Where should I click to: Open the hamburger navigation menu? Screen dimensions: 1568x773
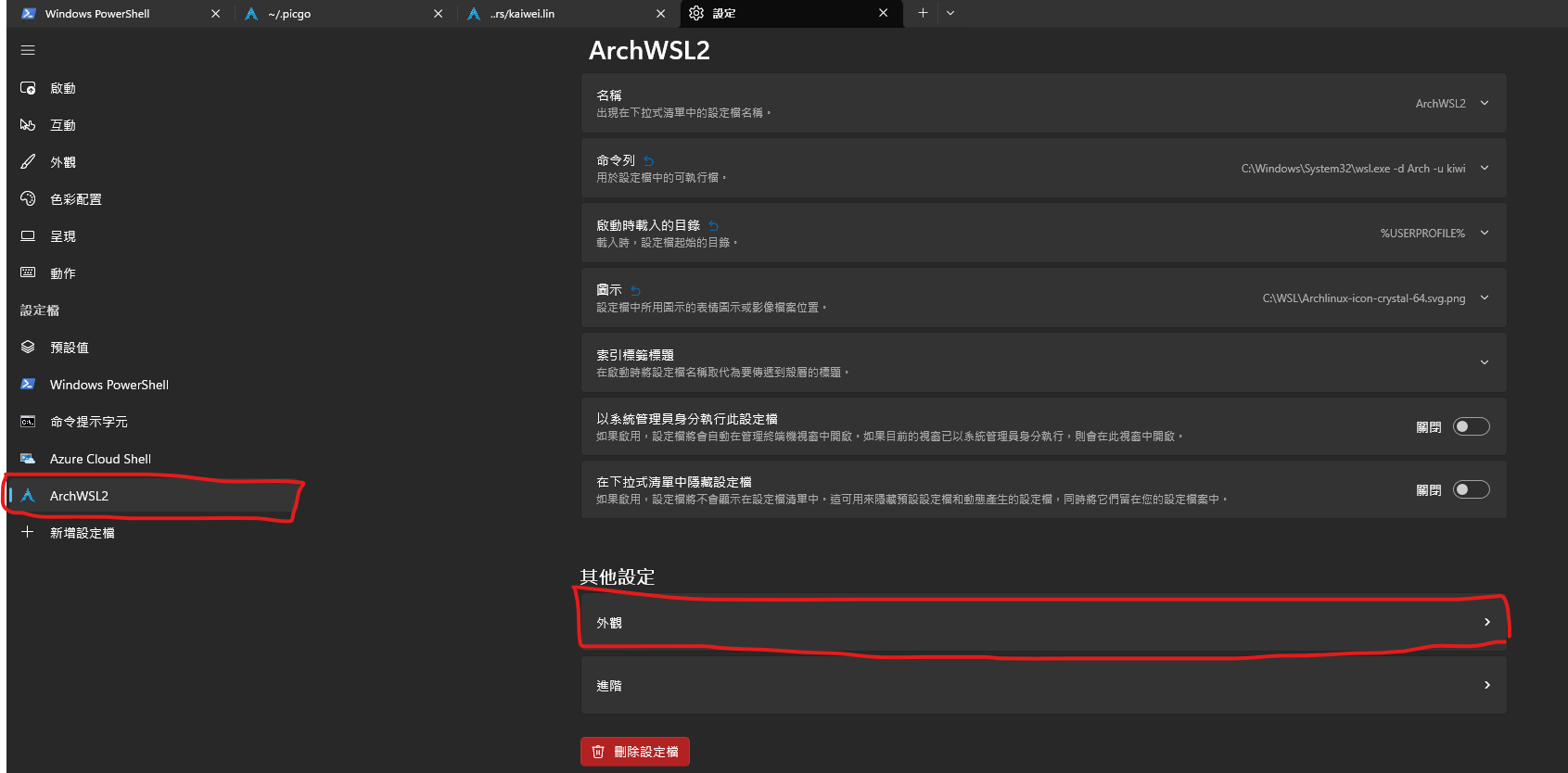(28, 50)
